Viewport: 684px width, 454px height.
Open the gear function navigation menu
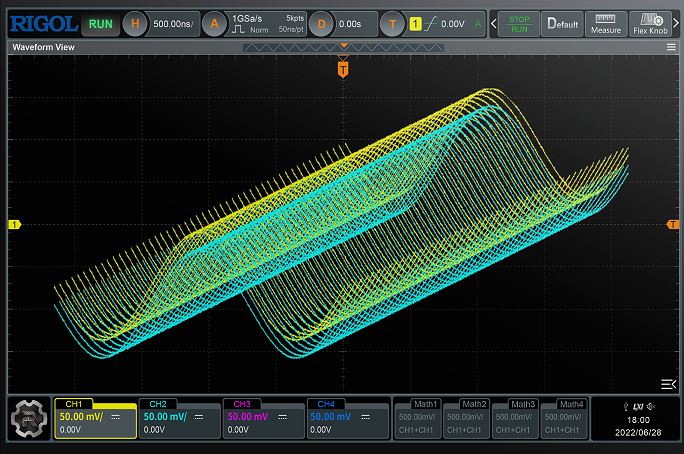tap(29, 417)
